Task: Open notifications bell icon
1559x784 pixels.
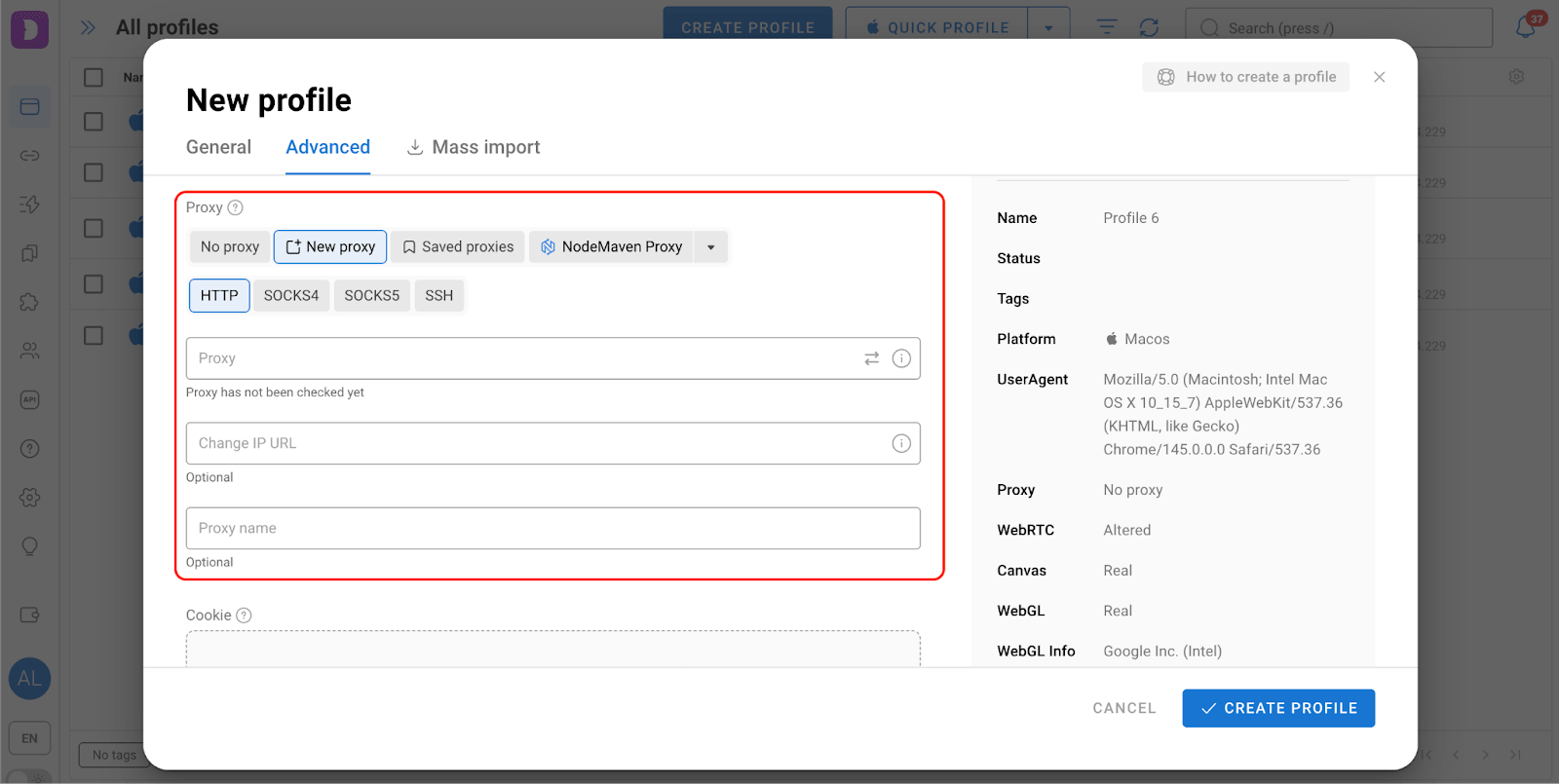Action: coord(1525,27)
